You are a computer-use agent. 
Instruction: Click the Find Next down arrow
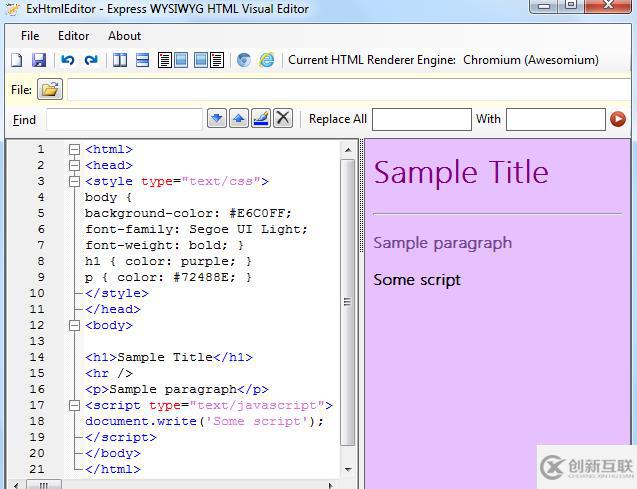tap(217, 119)
